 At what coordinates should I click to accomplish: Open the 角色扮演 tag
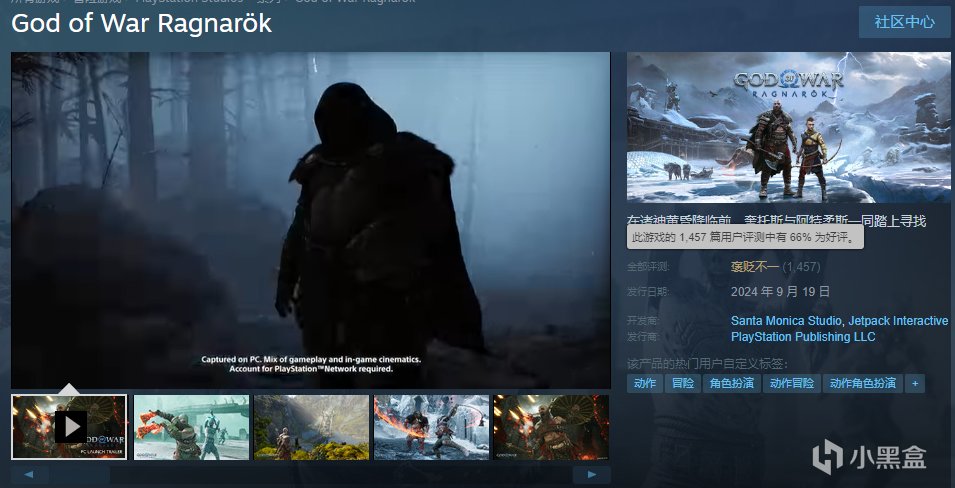732,383
